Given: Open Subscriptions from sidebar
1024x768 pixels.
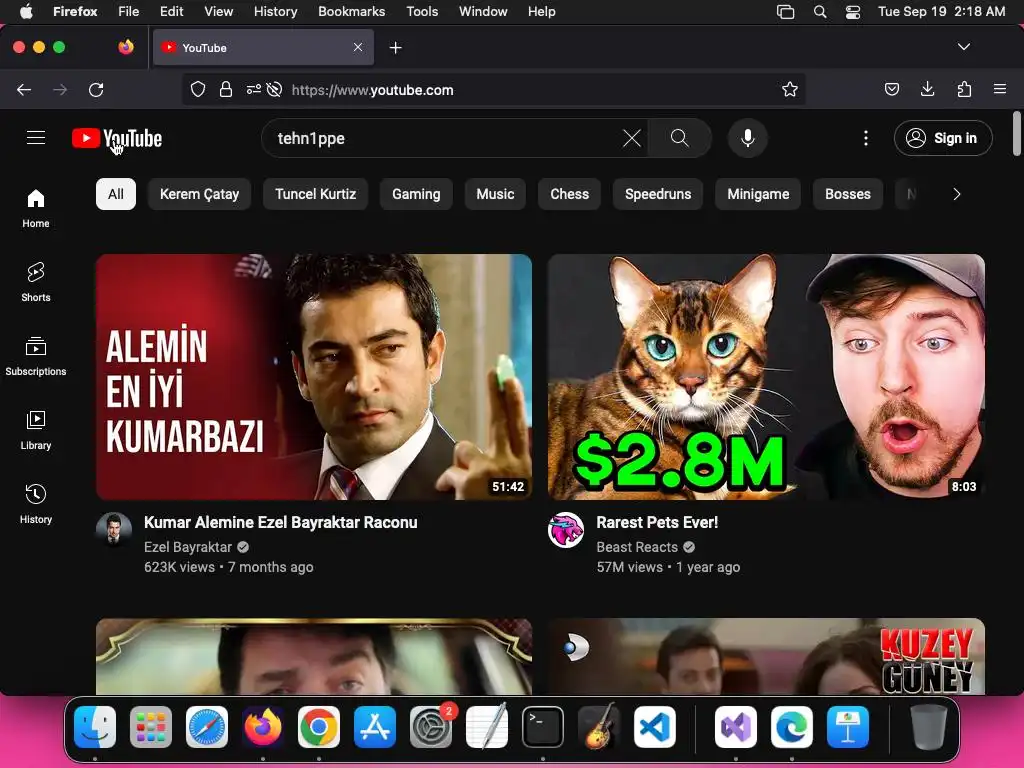Looking at the screenshot, I should click(36, 356).
